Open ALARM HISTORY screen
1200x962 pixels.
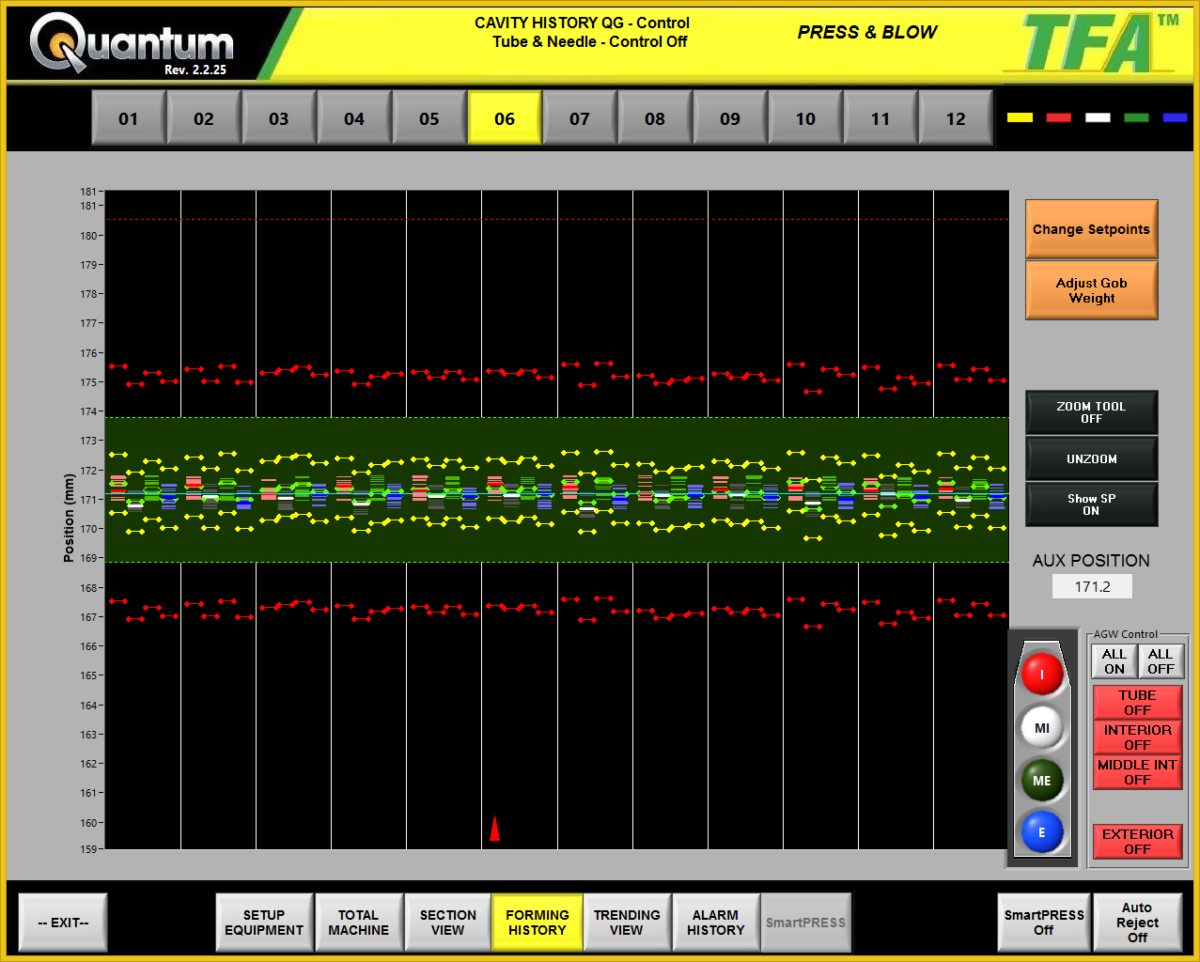715,922
